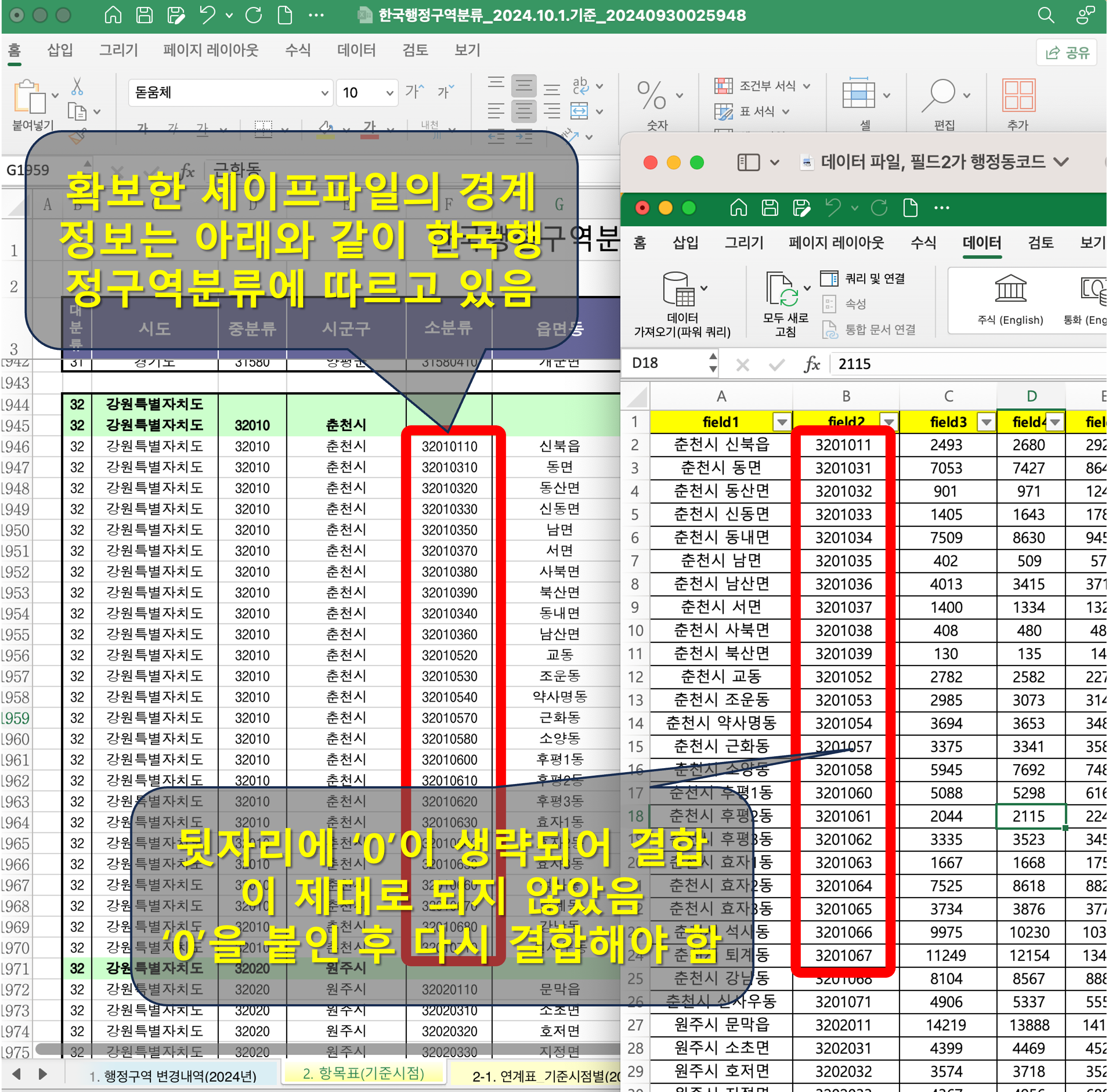Select sheet tab 2. 항목표(기준시점)
1108x1092 pixels.
click(x=363, y=1073)
